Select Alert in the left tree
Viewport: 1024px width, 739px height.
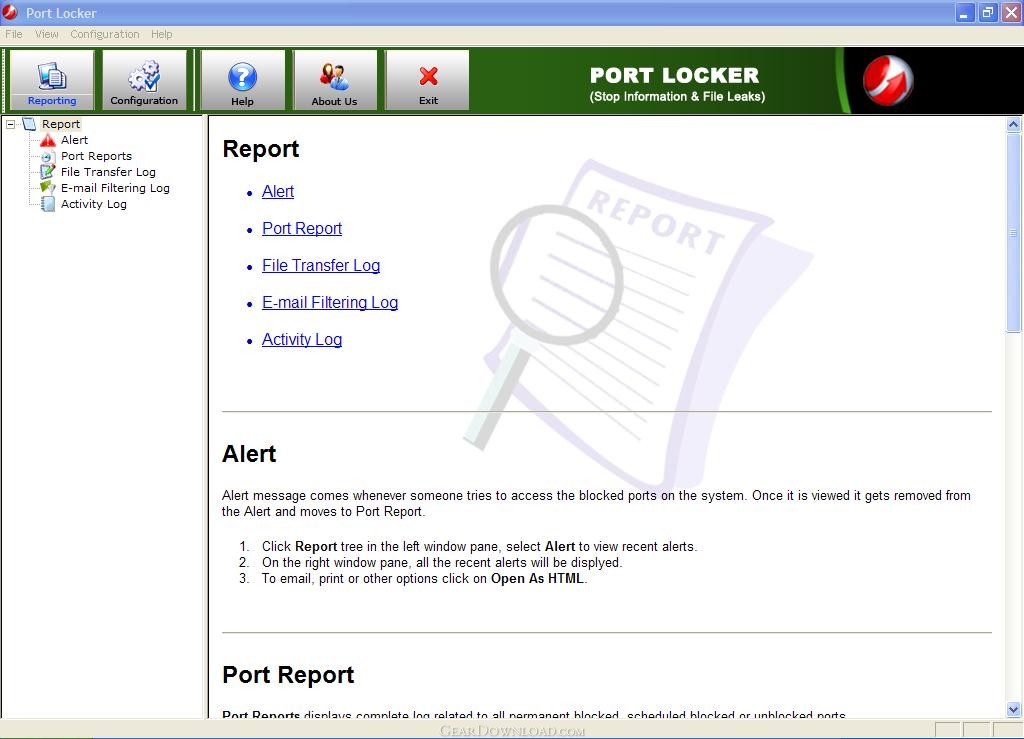click(x=74, y=140)
